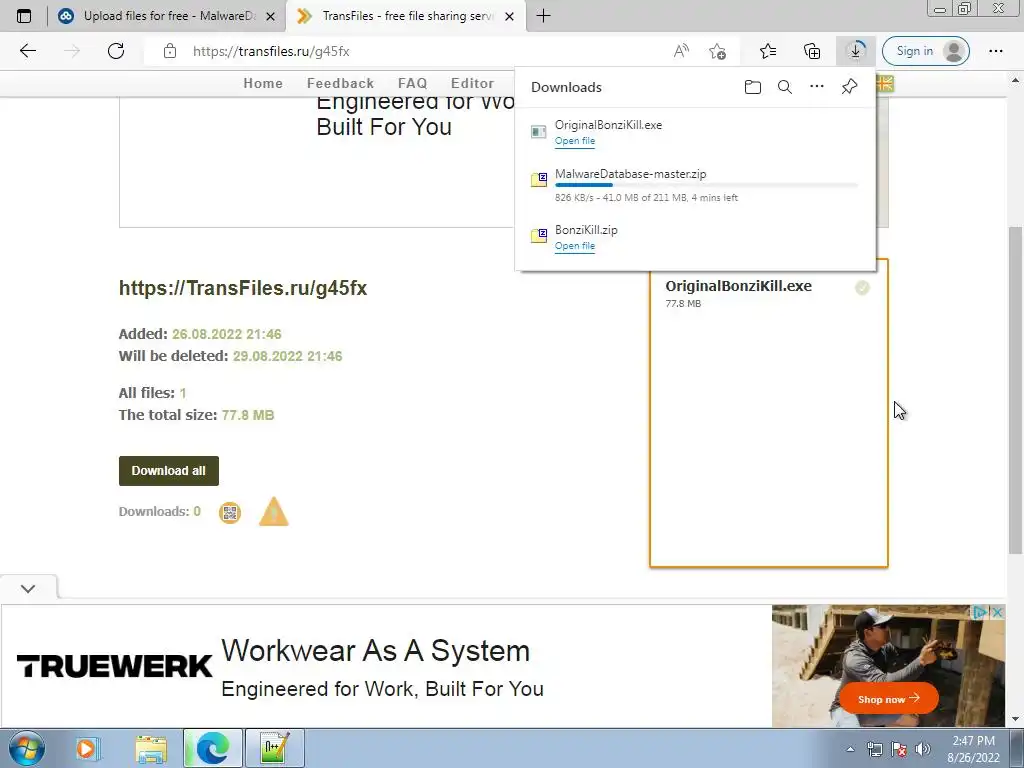Screen dimensions: 1024x768
Task: Click the total size 77.8 MB value
Action: pos(248,415)
